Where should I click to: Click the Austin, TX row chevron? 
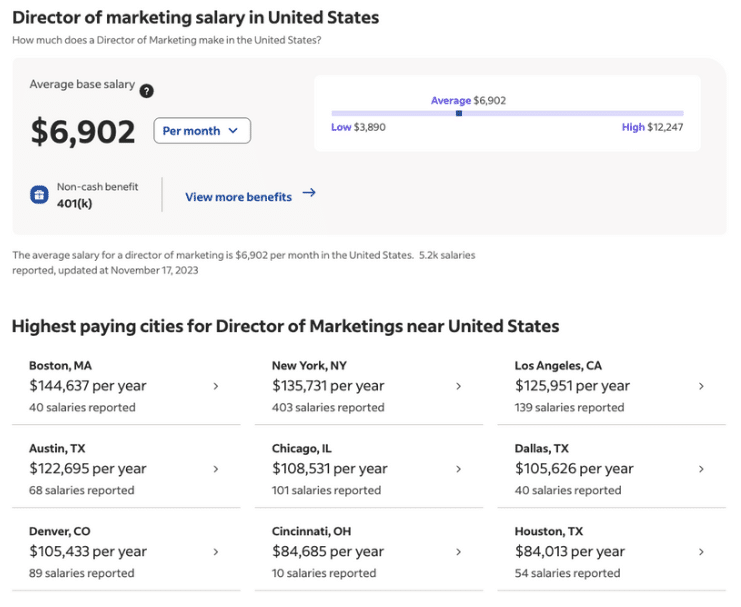pyautogui.click(x=216, y=469)
